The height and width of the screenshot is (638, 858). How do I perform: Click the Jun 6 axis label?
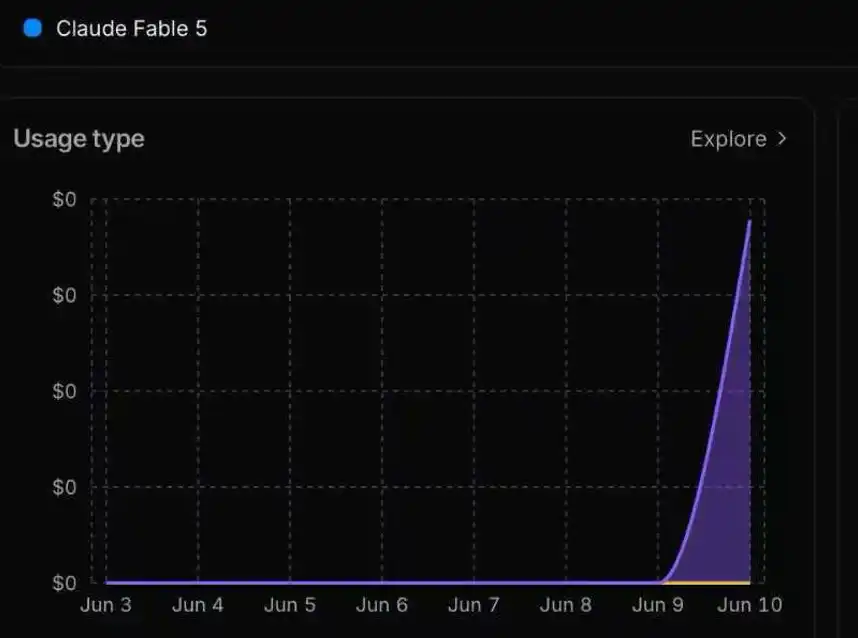click(381, 605)
